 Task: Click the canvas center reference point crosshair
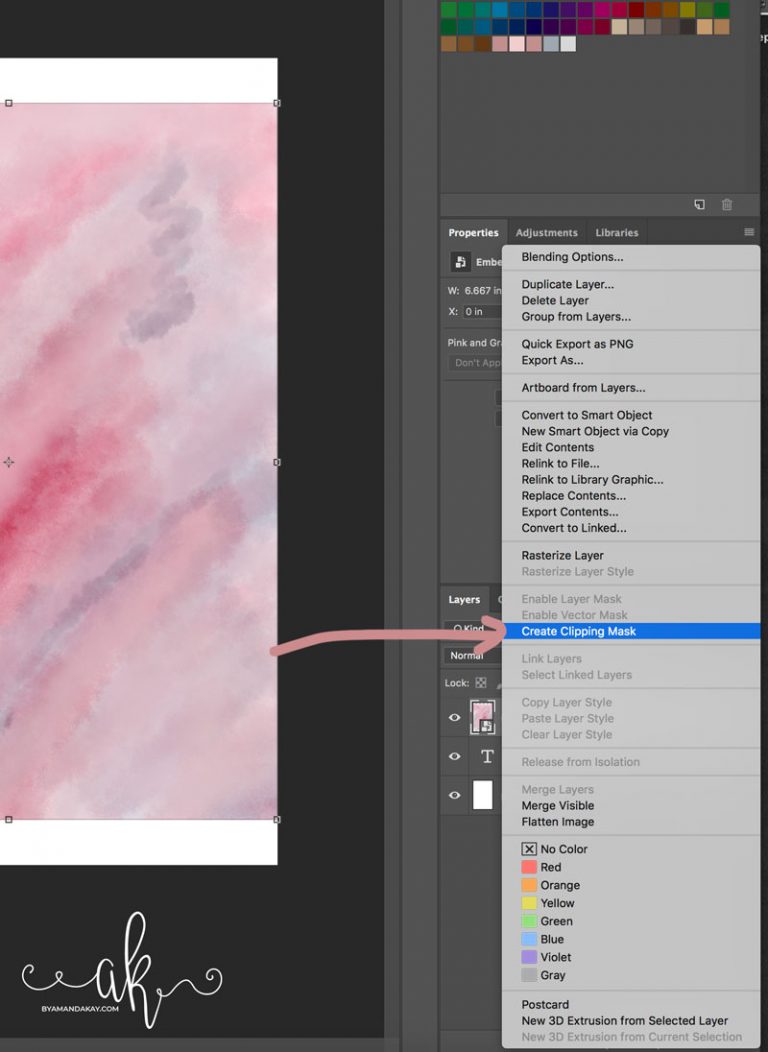[x=9, y=462]
